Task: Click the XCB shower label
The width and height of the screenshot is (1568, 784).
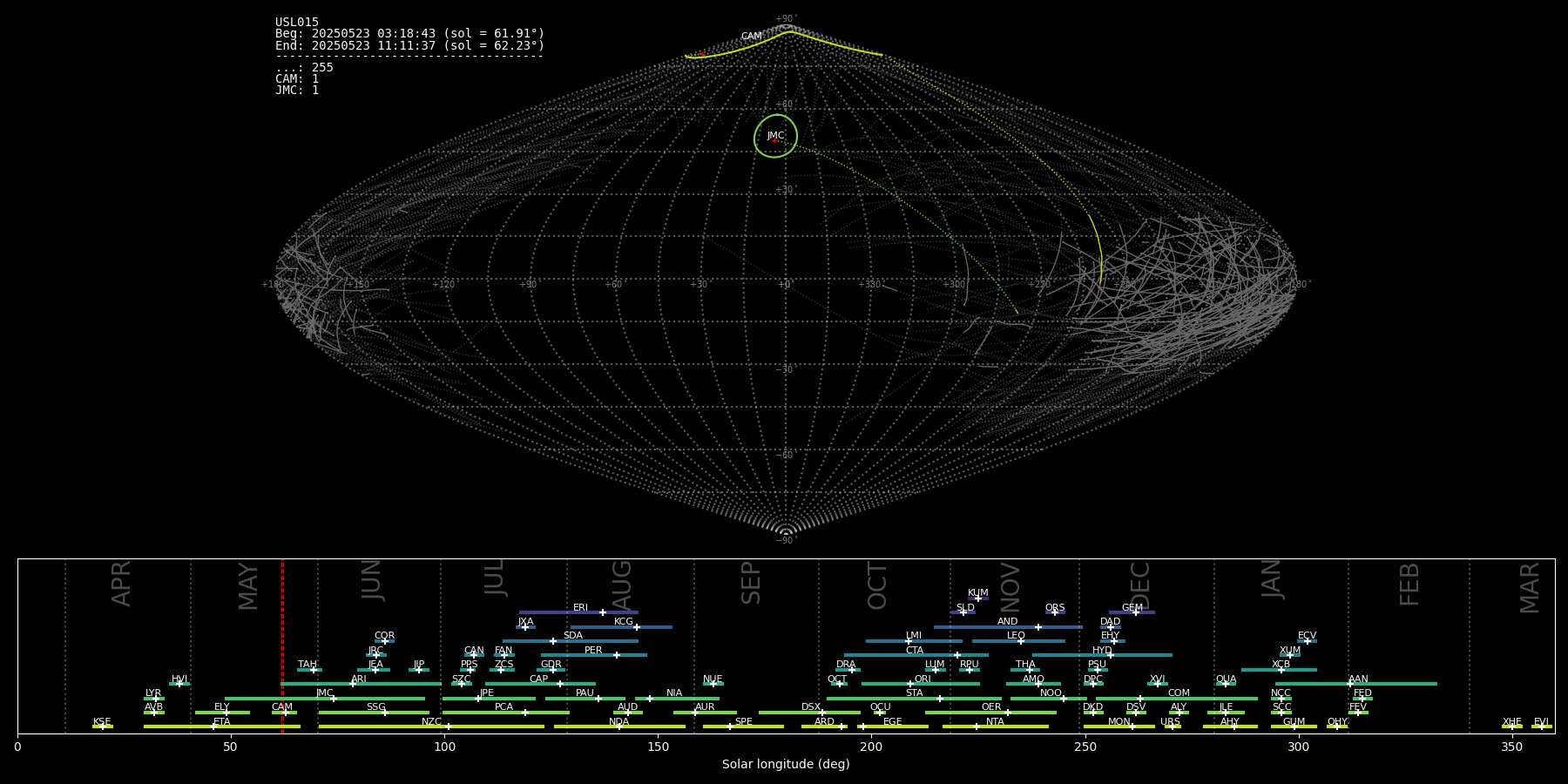Action: click(x=1281, y=664)
